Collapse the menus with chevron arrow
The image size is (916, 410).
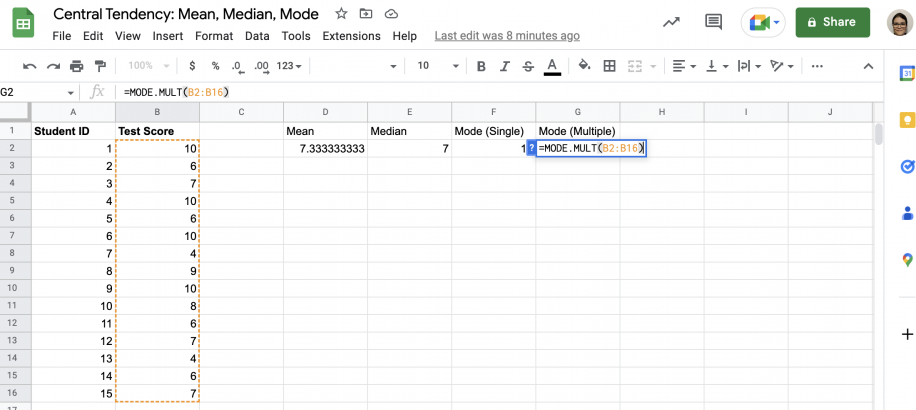click(869, 66)
